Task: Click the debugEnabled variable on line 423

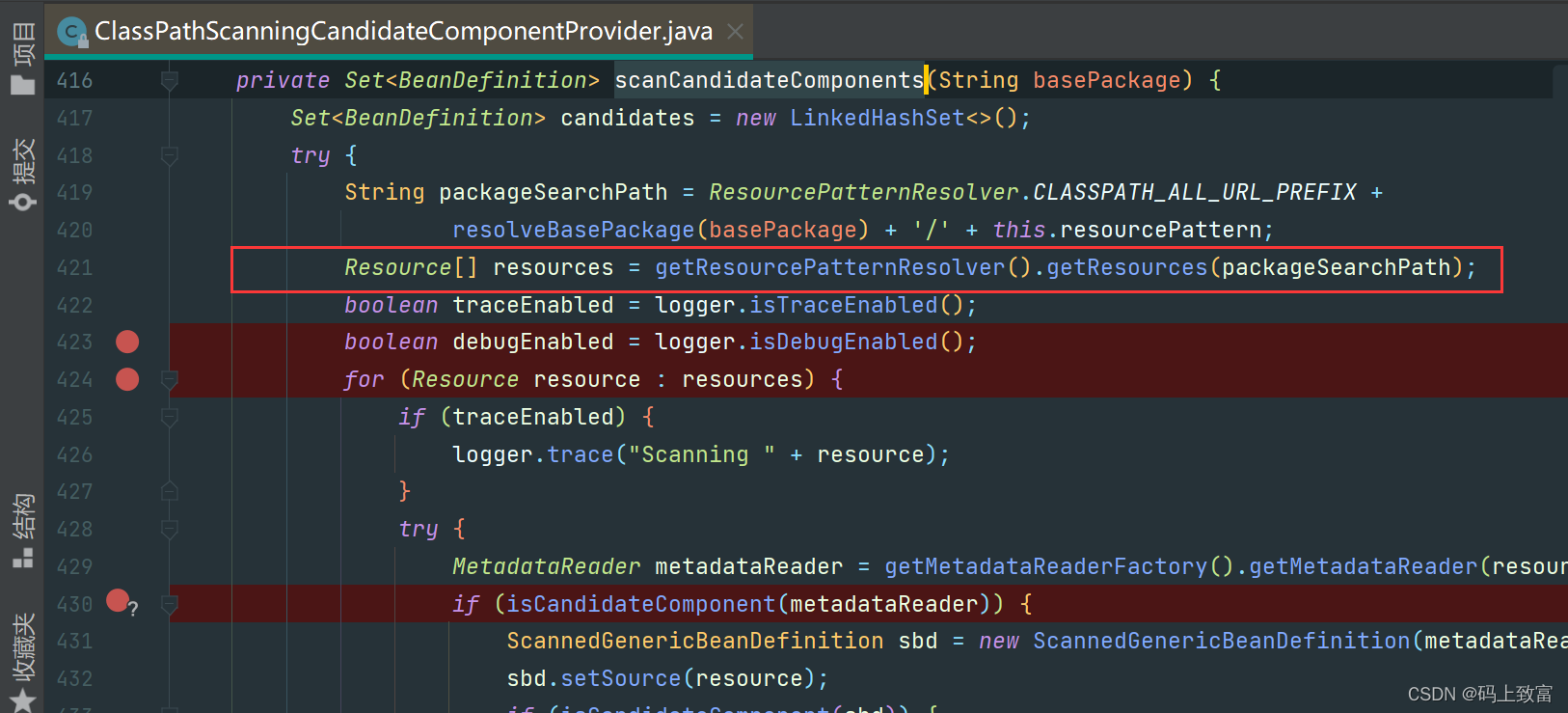Action: 533,342
